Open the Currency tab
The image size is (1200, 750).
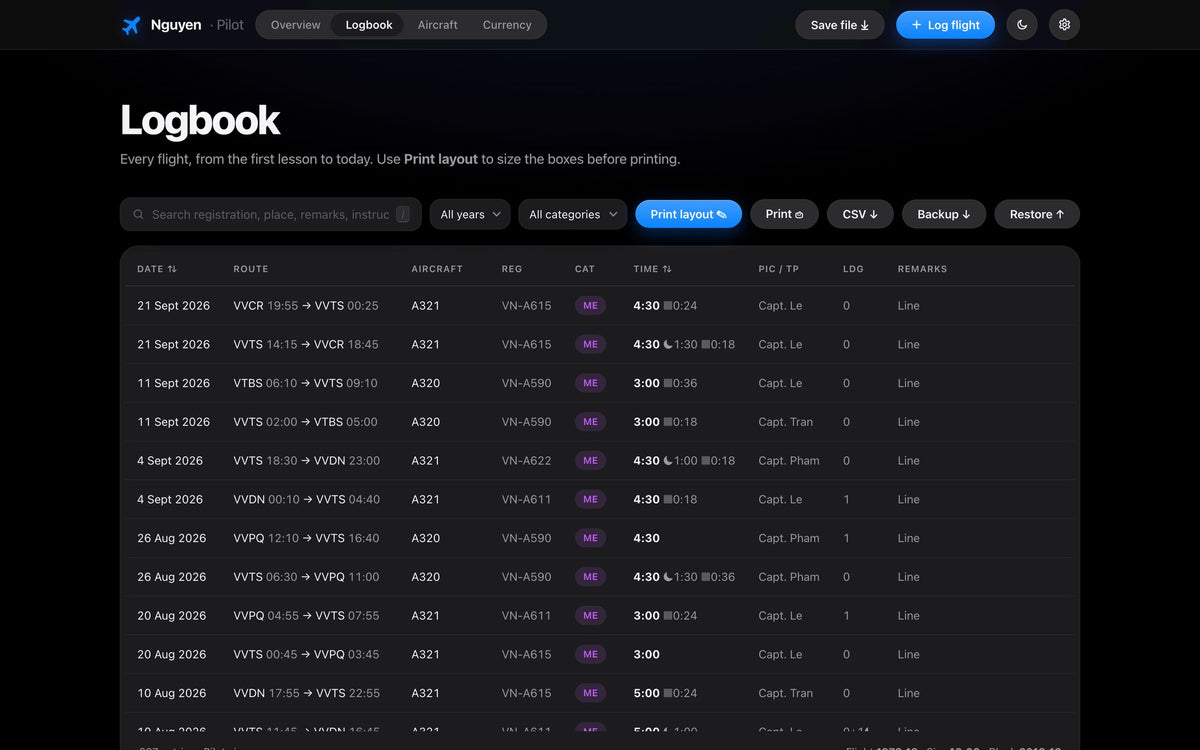point(507,25)
